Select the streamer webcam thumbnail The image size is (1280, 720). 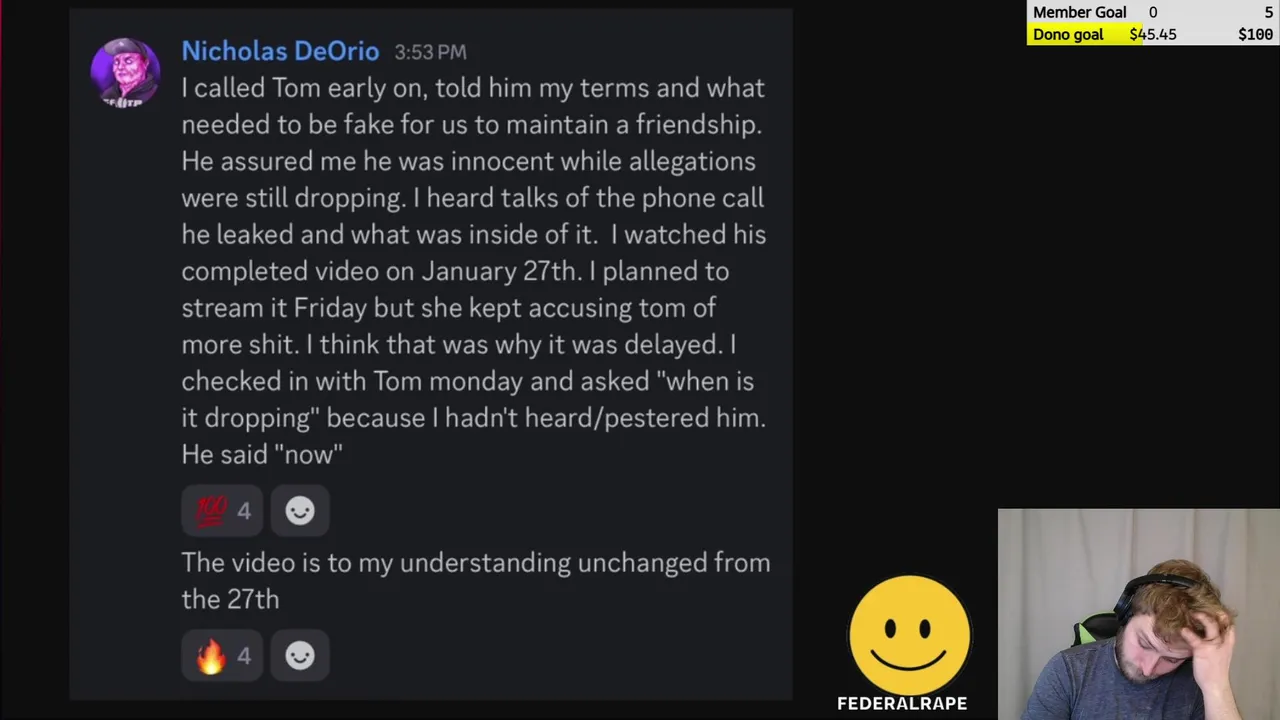tap(1138, 614)
